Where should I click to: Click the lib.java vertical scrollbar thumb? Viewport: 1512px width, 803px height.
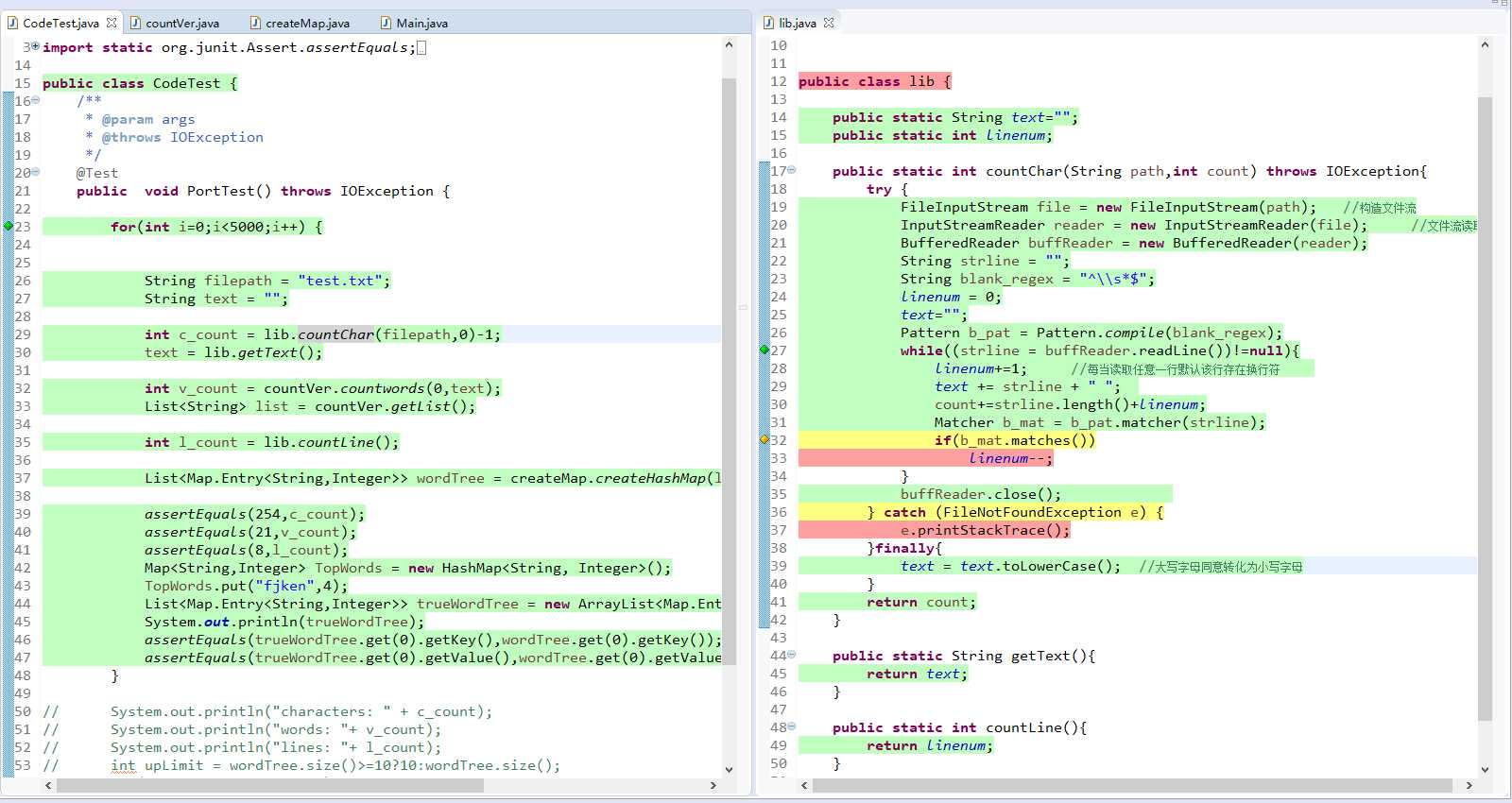pyautogui.click(x=1485, y=408)
